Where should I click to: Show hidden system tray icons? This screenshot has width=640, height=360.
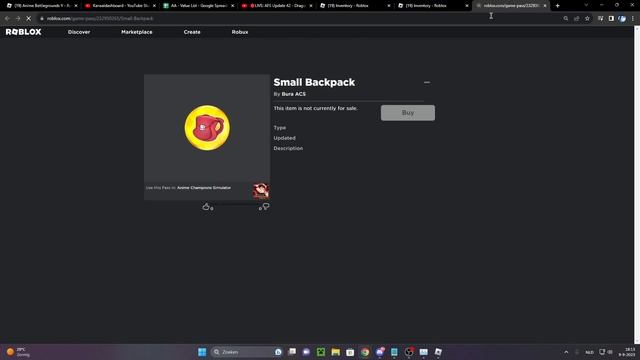(566, 352)
